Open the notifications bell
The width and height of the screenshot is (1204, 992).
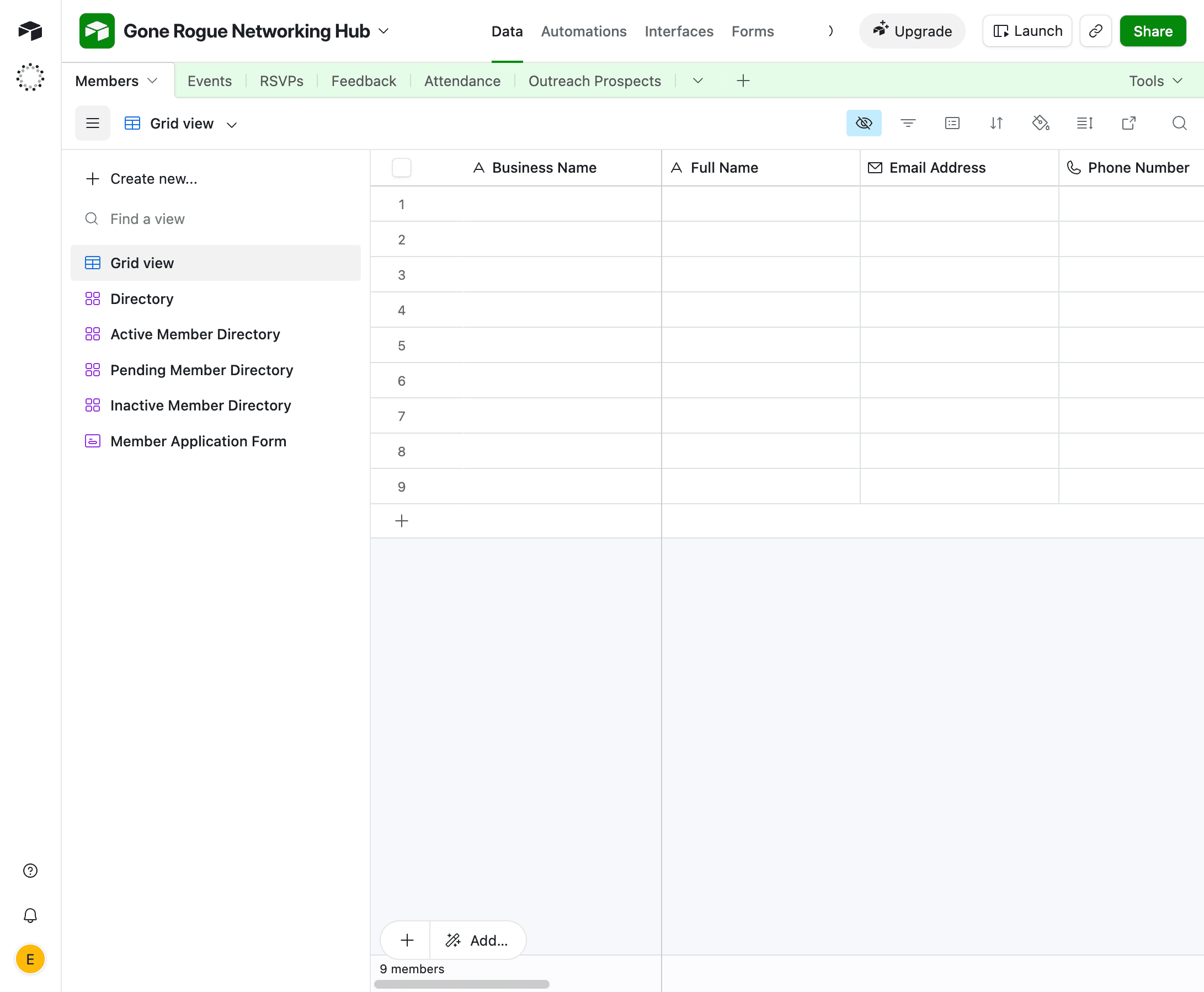click(30, 915)
